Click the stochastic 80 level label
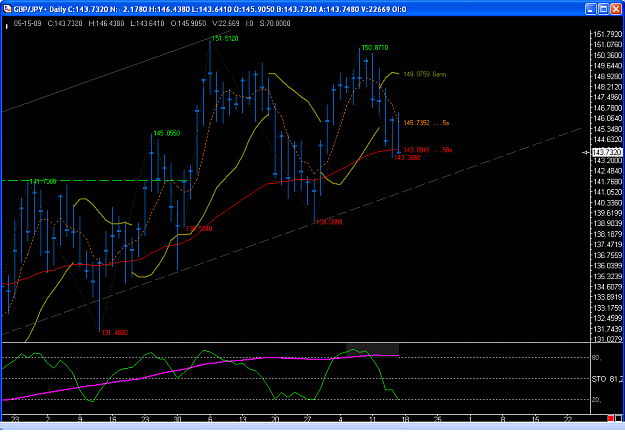 [597, 358]
